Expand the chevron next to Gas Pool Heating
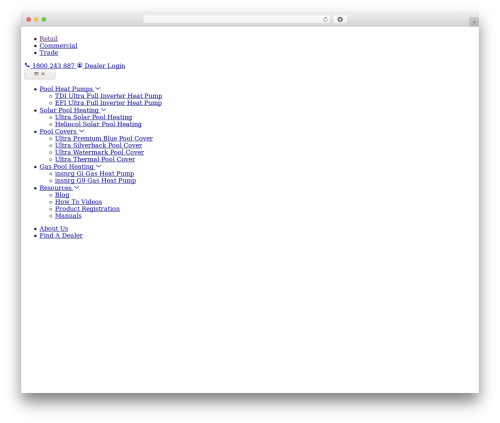Image resolution: width=500 pixels, height=423 pixels. coord(99,166)
